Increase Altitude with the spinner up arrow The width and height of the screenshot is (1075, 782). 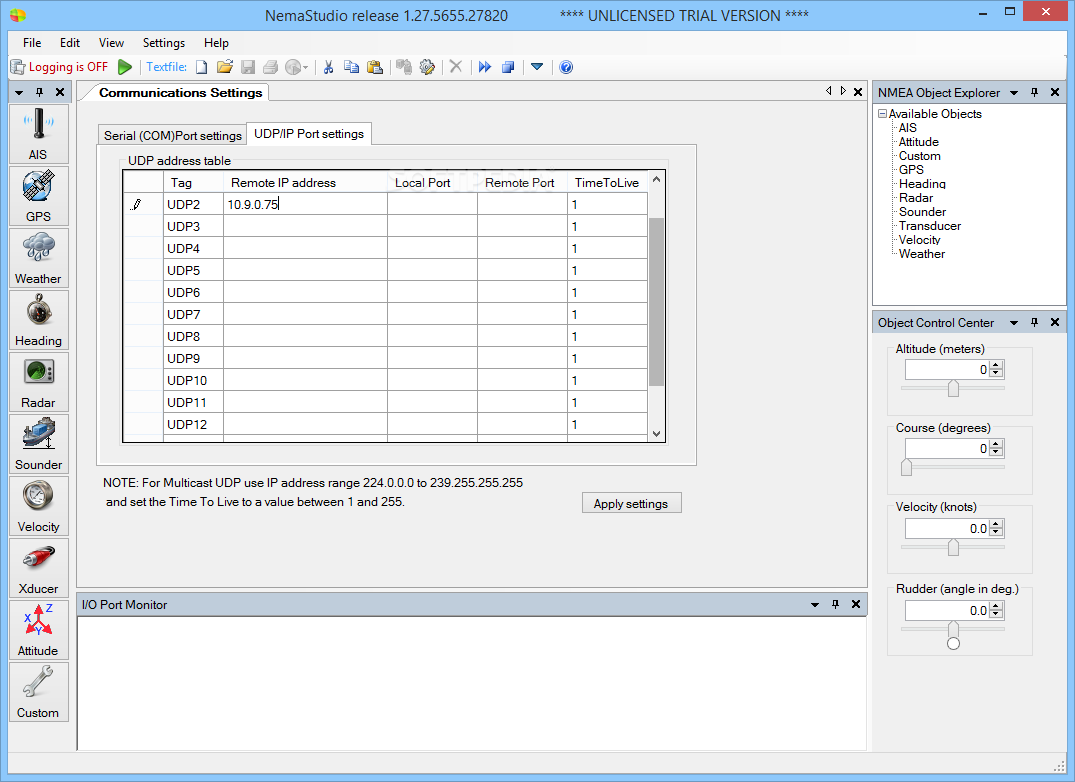click(997, 365)
